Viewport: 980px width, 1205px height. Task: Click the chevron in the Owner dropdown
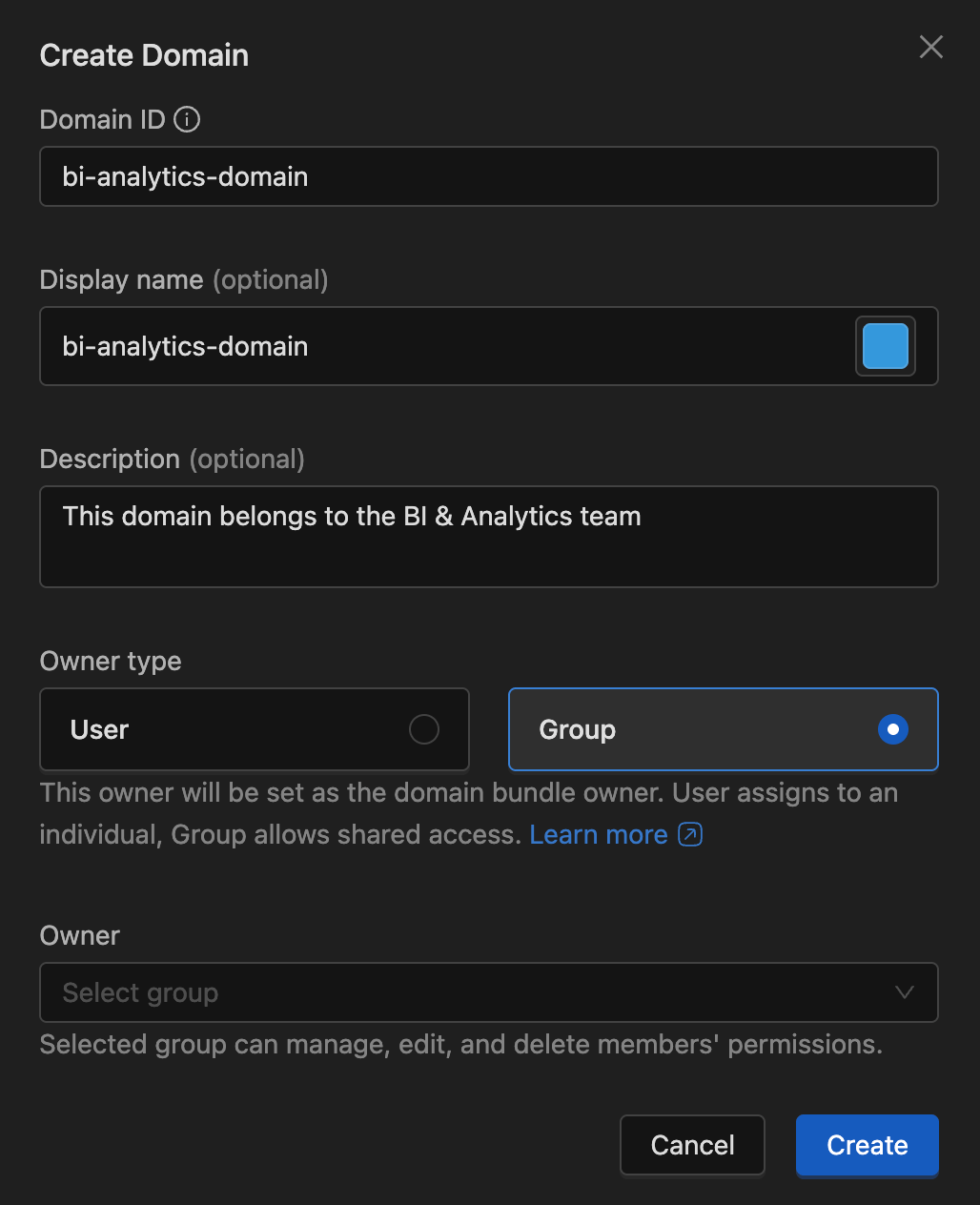[x=904, y=992]
